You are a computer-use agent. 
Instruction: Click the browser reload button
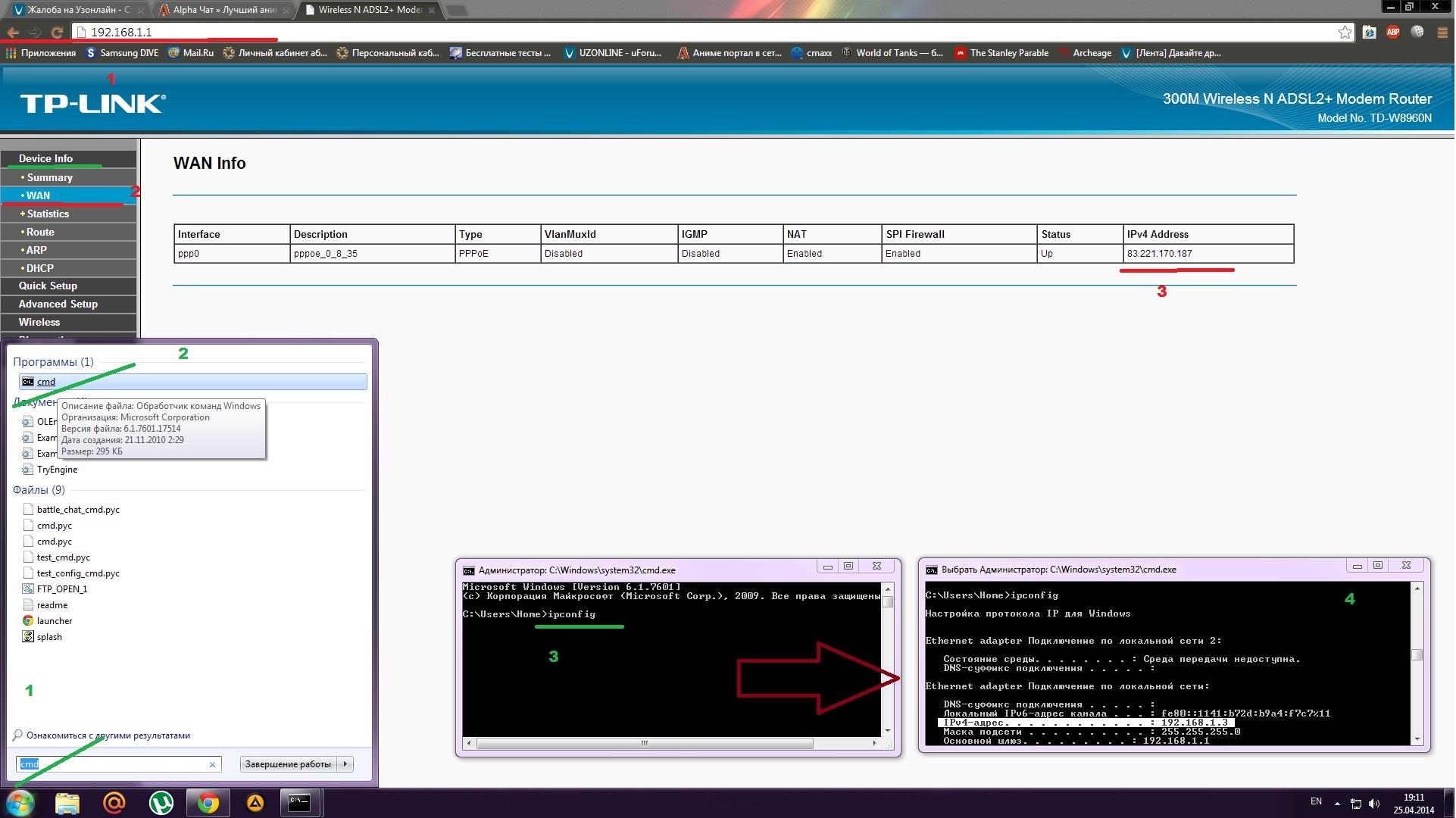(56, 32)
